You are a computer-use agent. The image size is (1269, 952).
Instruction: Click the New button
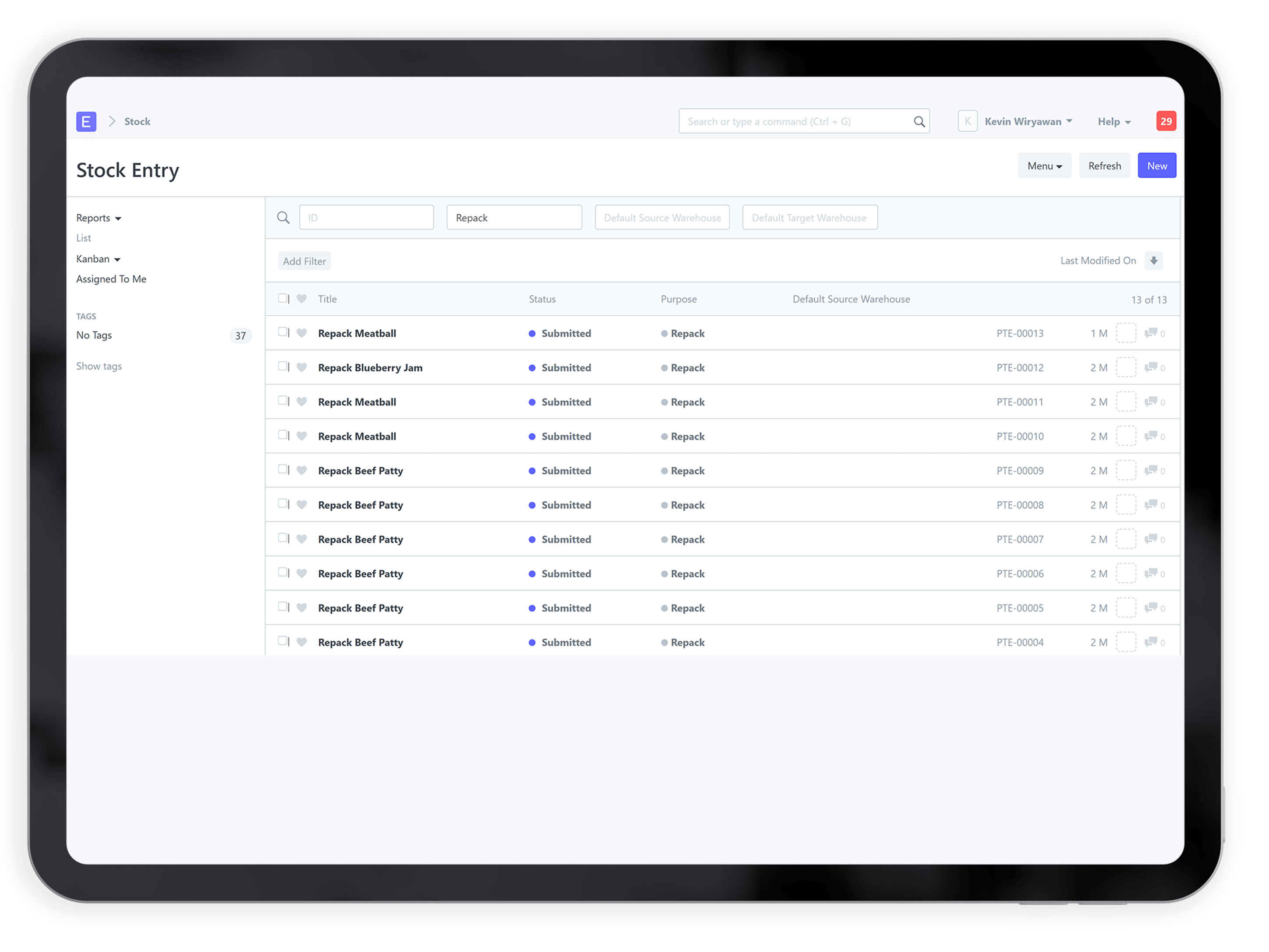point(1156,166)
